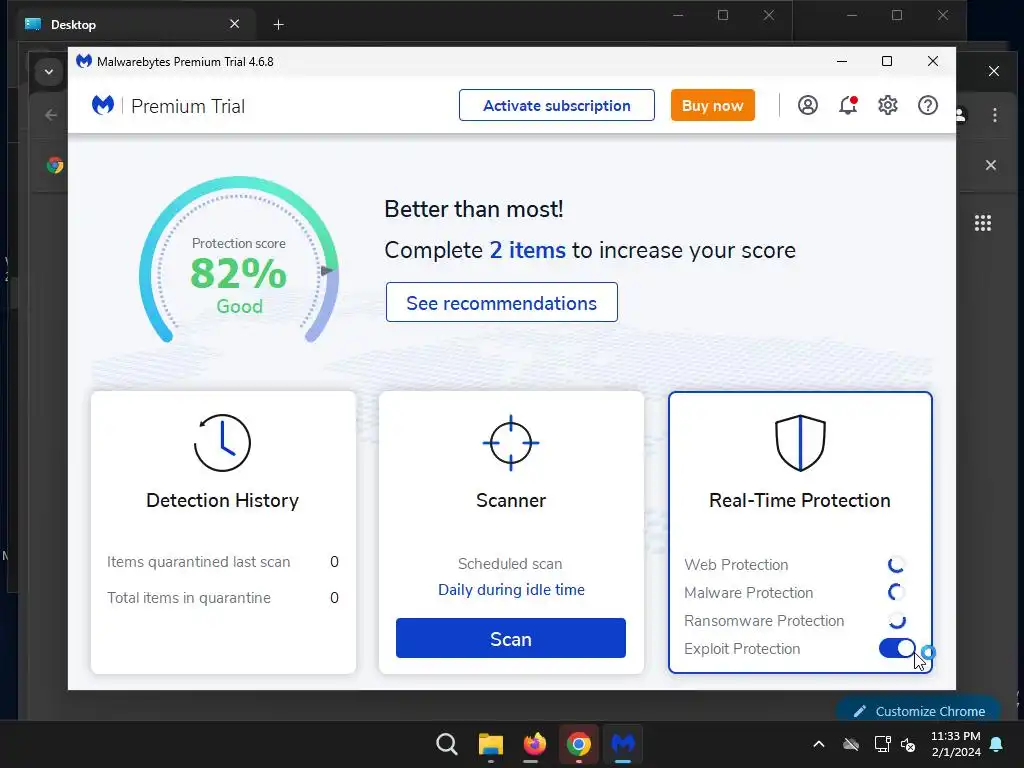Viewport: 1024px width, 768px height.
Task: Click the '82%' protection score value
Action: 238,273
